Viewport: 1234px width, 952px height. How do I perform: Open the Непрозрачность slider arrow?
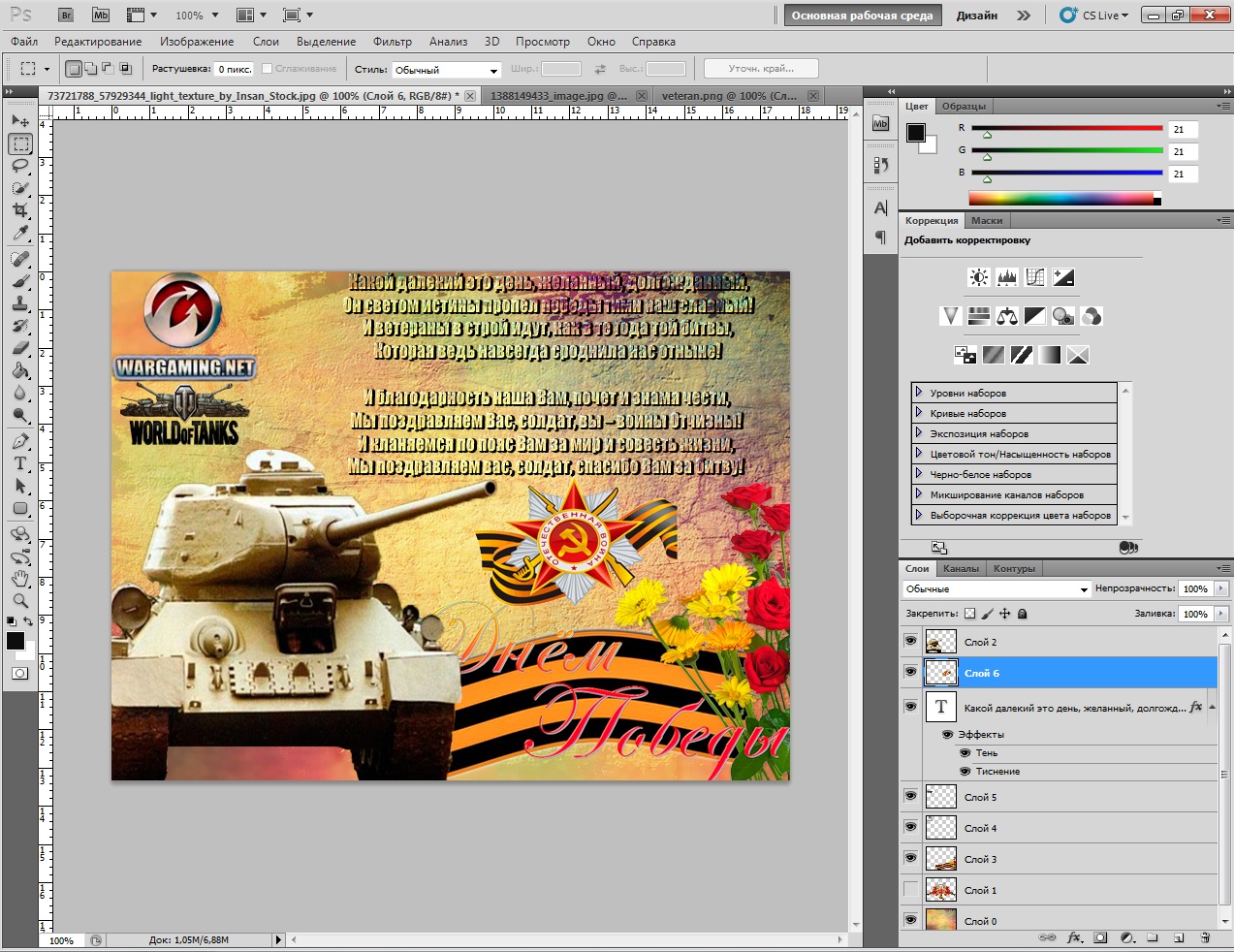(x=1220, y=589)
